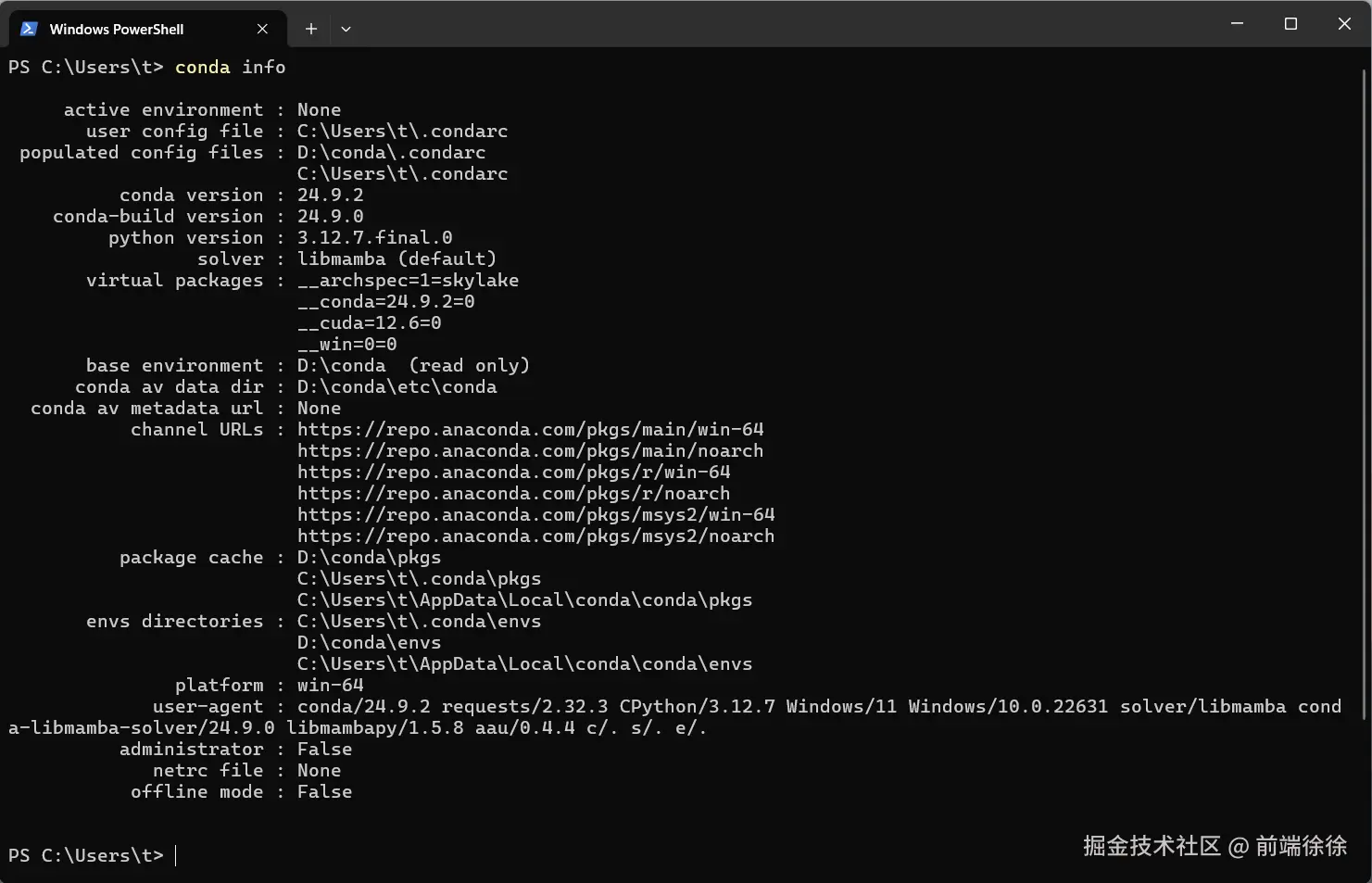This screenshot has height=883, width=1372.
Task: Minimize the terminal window
Action: (x=1237, y=23)
